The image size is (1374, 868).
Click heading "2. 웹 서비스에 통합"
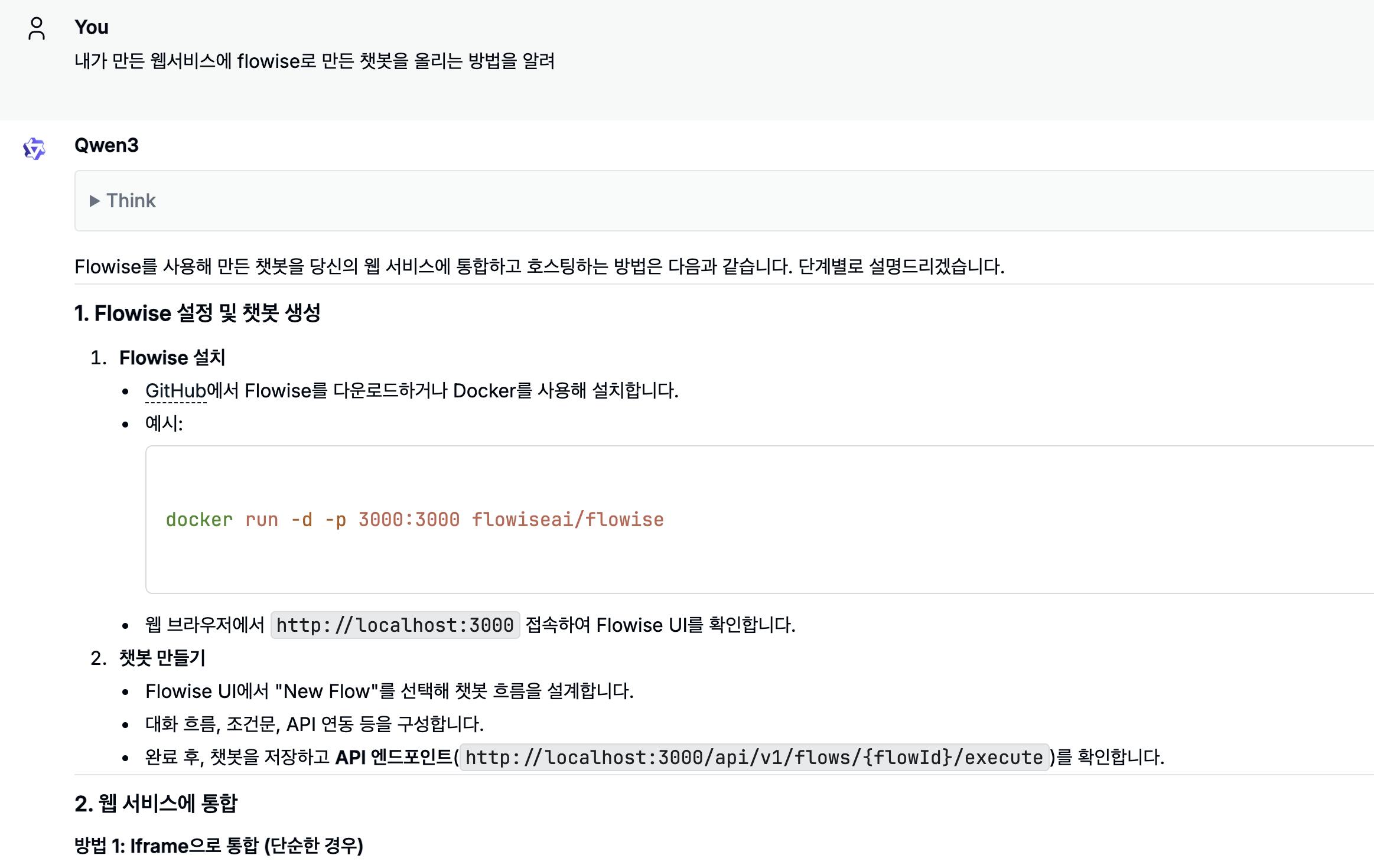click(156, 804)
